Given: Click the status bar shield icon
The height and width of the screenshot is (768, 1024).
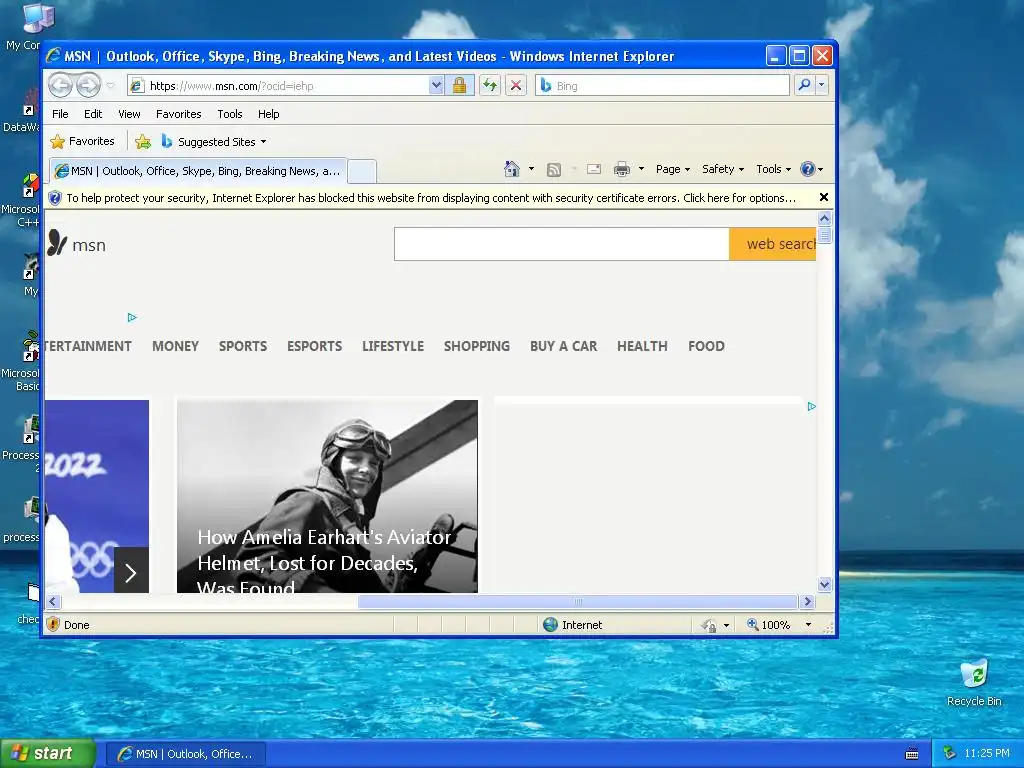Looking at the screenshot, I should tap(54, 624).
